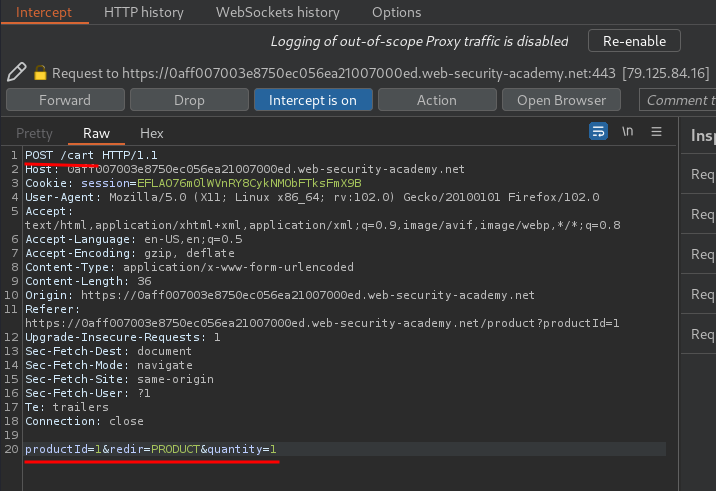Toggle the word wrap icon in the editor
This screenshot has width=716, height=491.
click(598, 132)
